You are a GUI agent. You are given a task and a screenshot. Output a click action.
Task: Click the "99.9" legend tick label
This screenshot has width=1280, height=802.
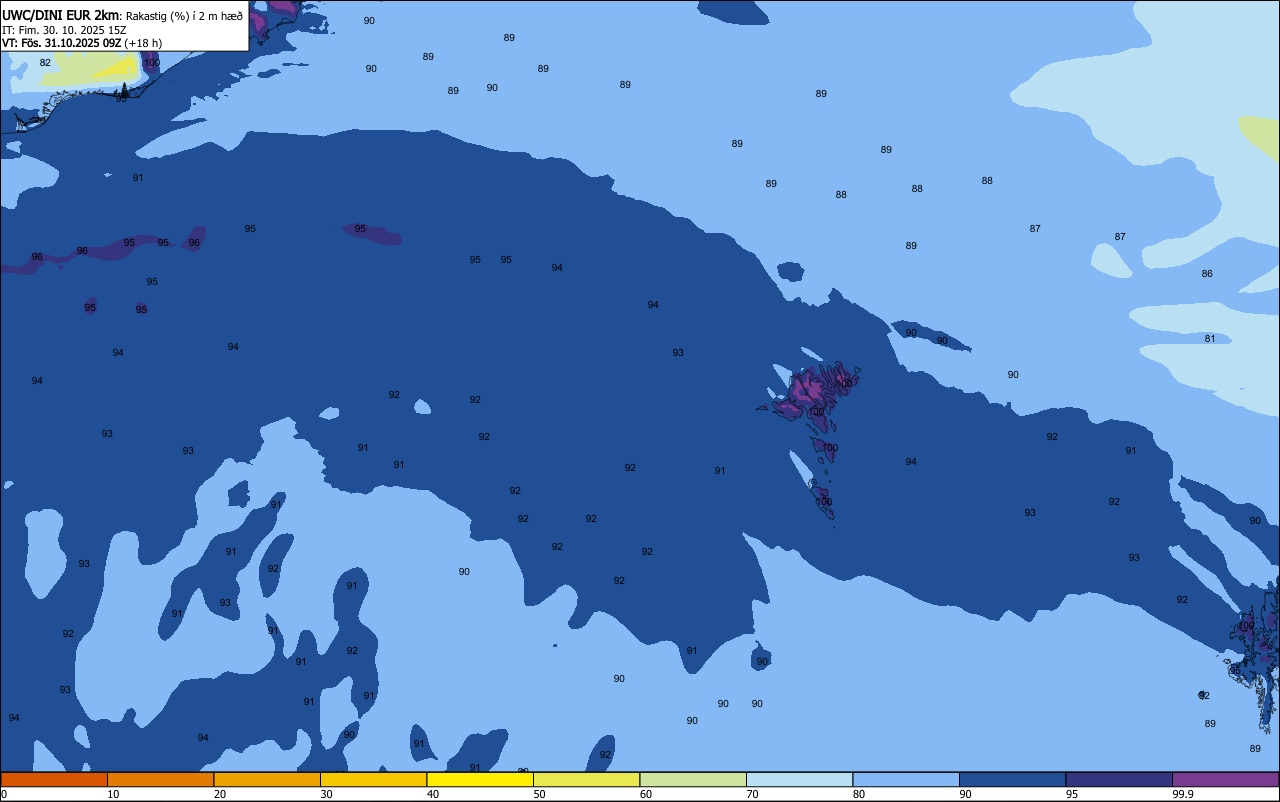pos(1183,794)
